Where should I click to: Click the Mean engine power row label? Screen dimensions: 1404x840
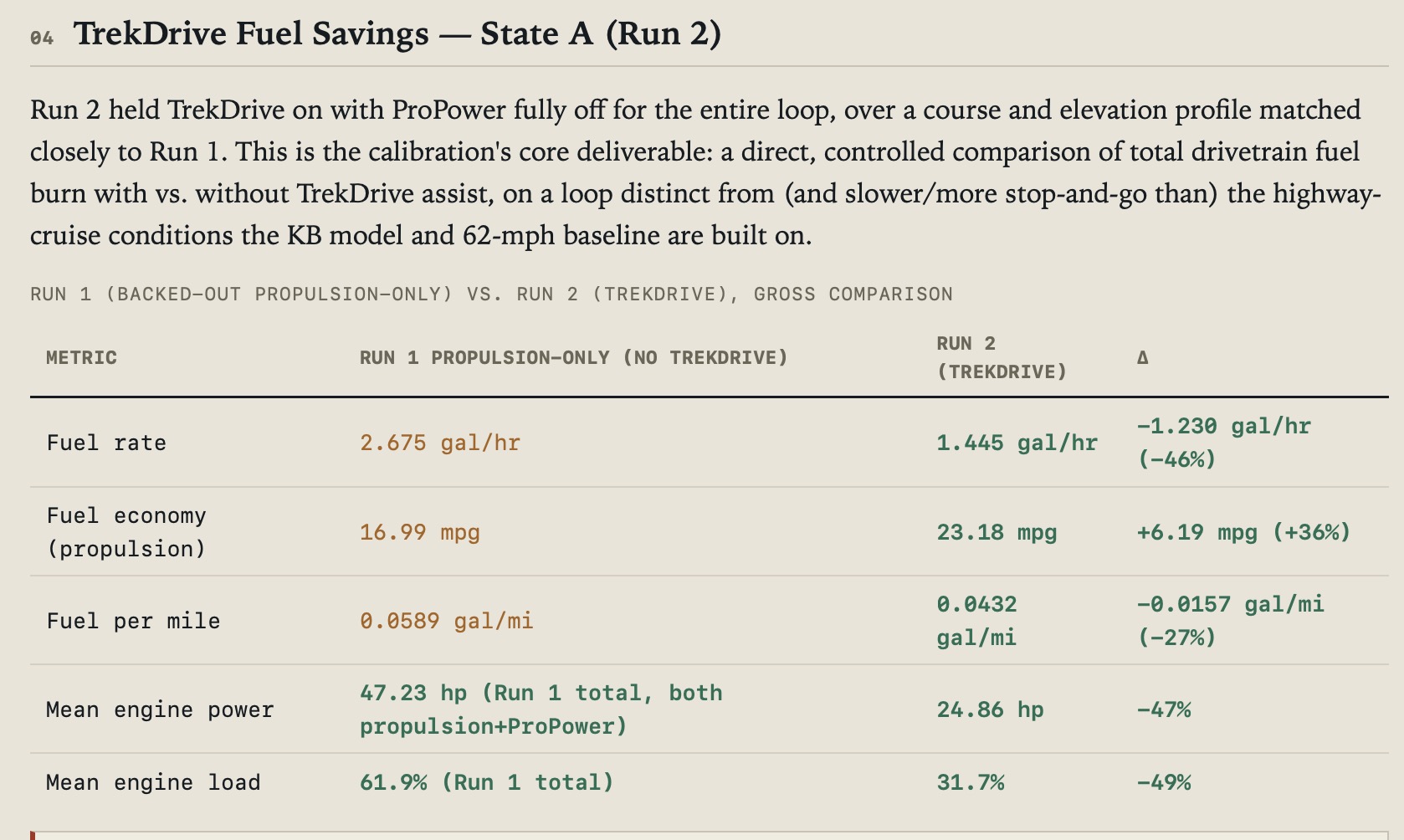160,709
